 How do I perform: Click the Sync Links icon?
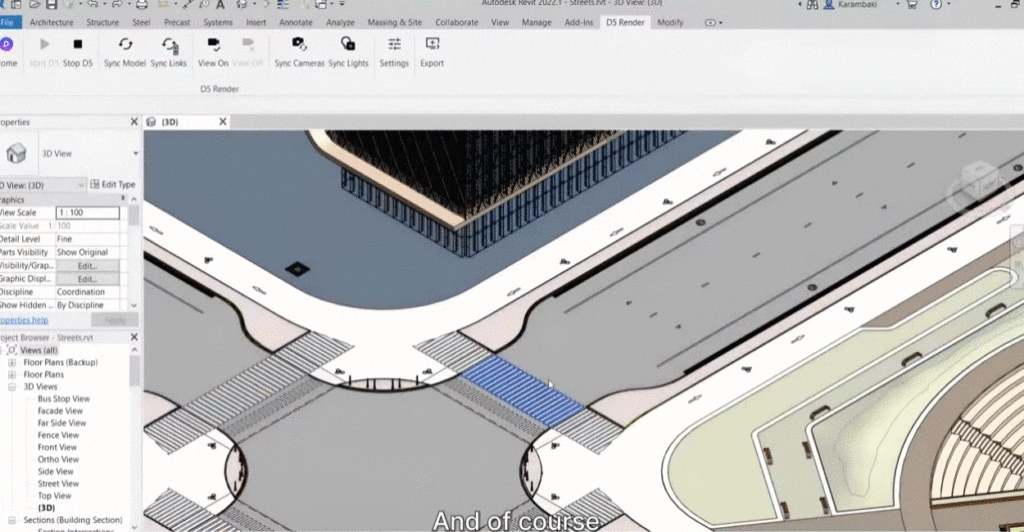169,45
